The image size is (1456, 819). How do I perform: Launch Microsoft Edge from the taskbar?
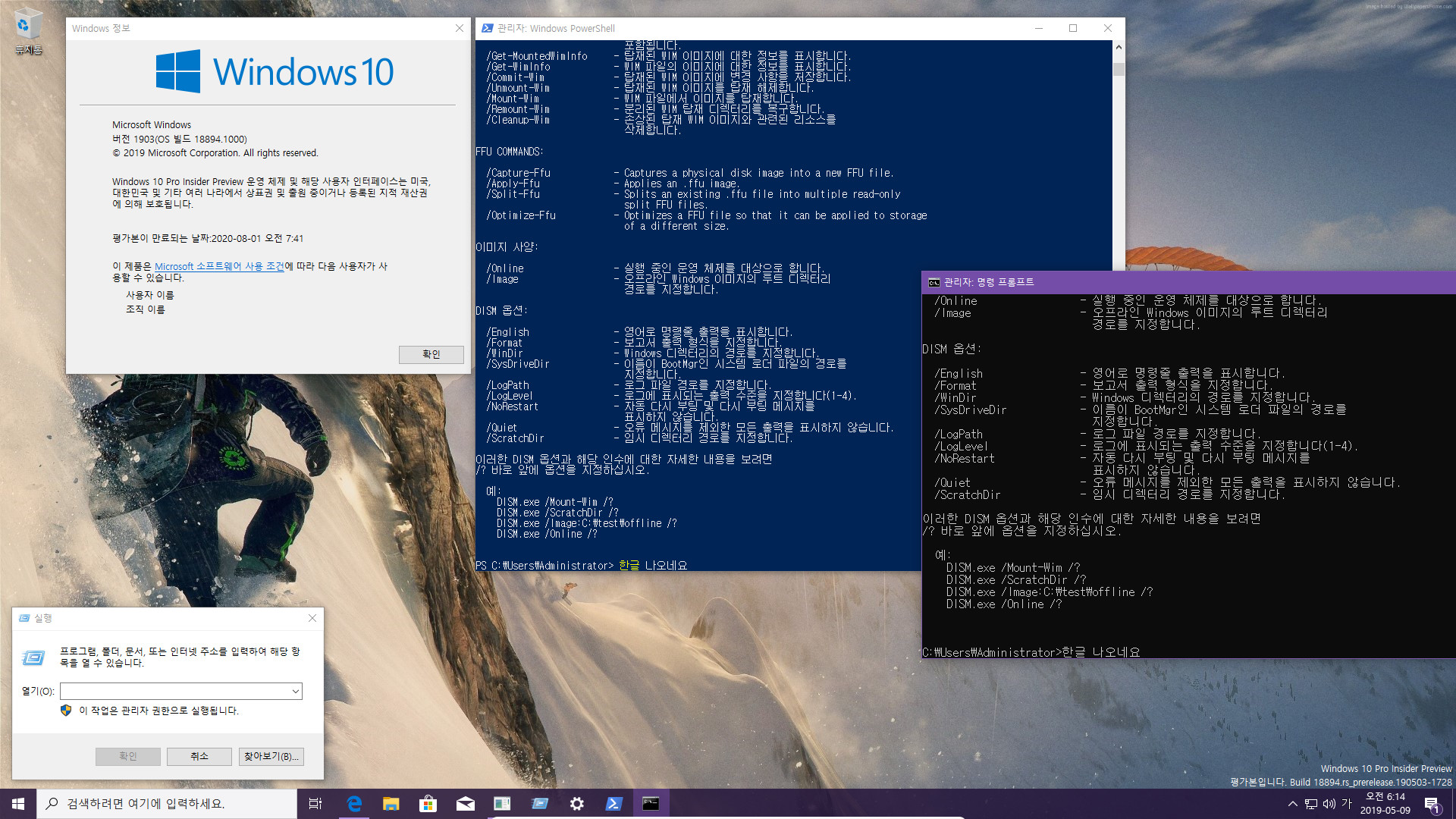[354, 804]
